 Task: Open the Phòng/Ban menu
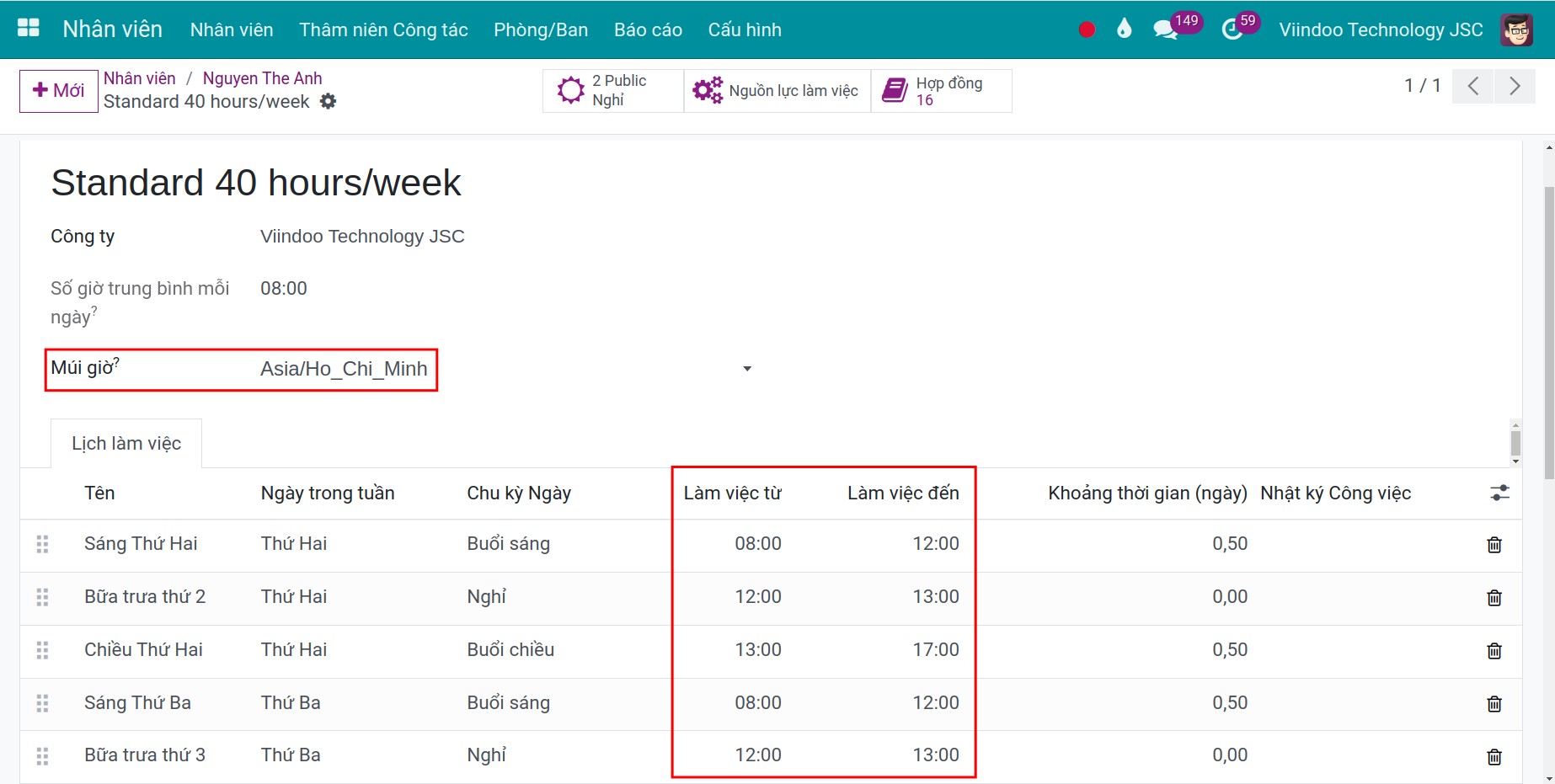(x=541, y=29)
